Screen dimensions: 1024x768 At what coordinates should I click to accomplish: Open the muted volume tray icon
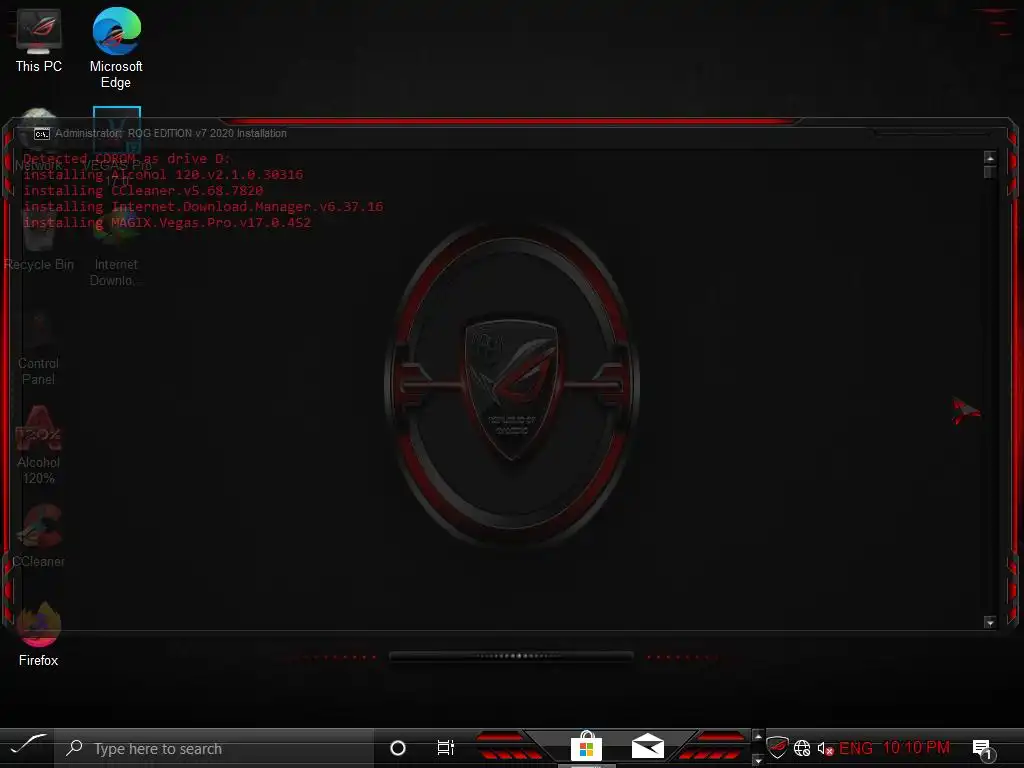pyautogui.click(x=825, y=748)
